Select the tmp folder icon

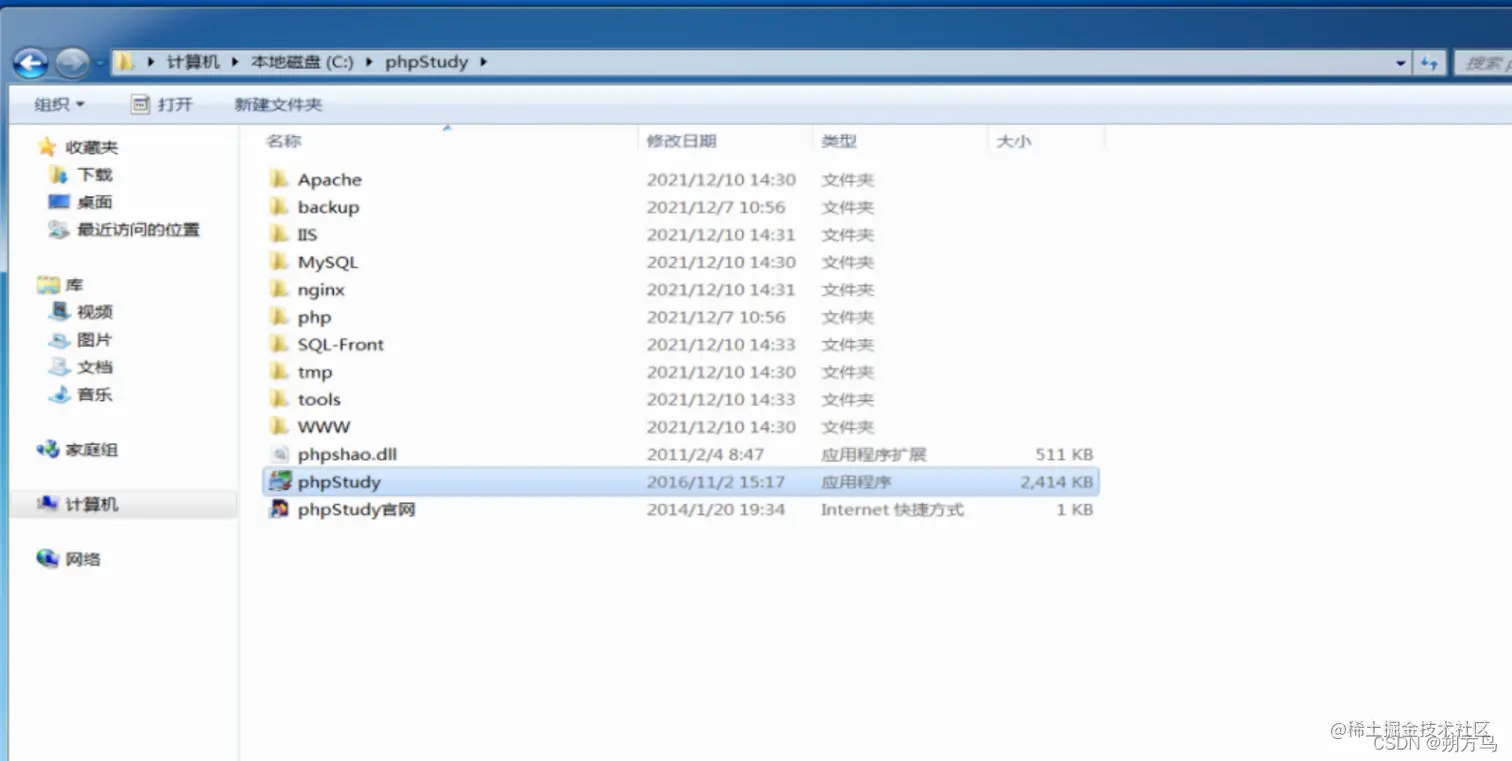pyautogui.click(x=279, y=372)
